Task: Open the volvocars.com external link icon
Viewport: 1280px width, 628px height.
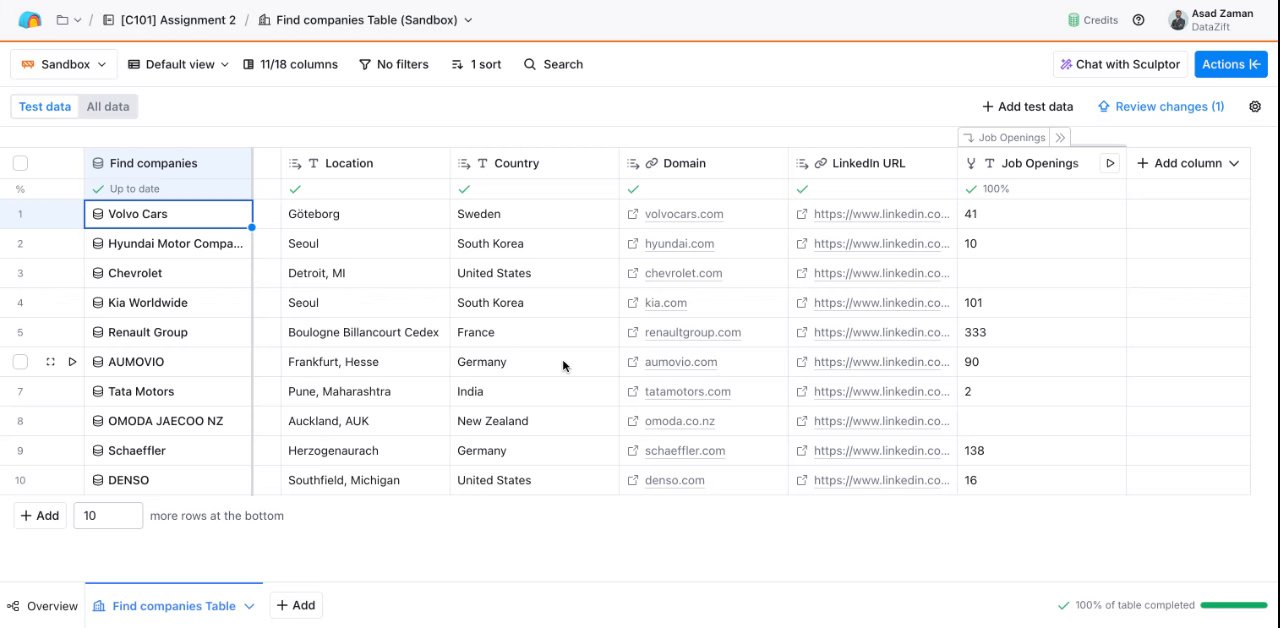Action: (632, 214)
